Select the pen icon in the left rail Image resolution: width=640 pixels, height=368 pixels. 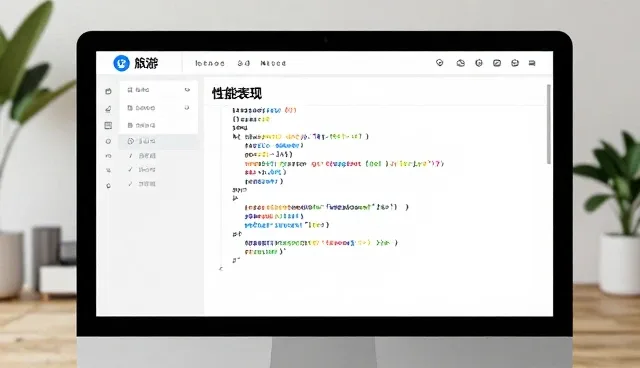coord(108,109)
